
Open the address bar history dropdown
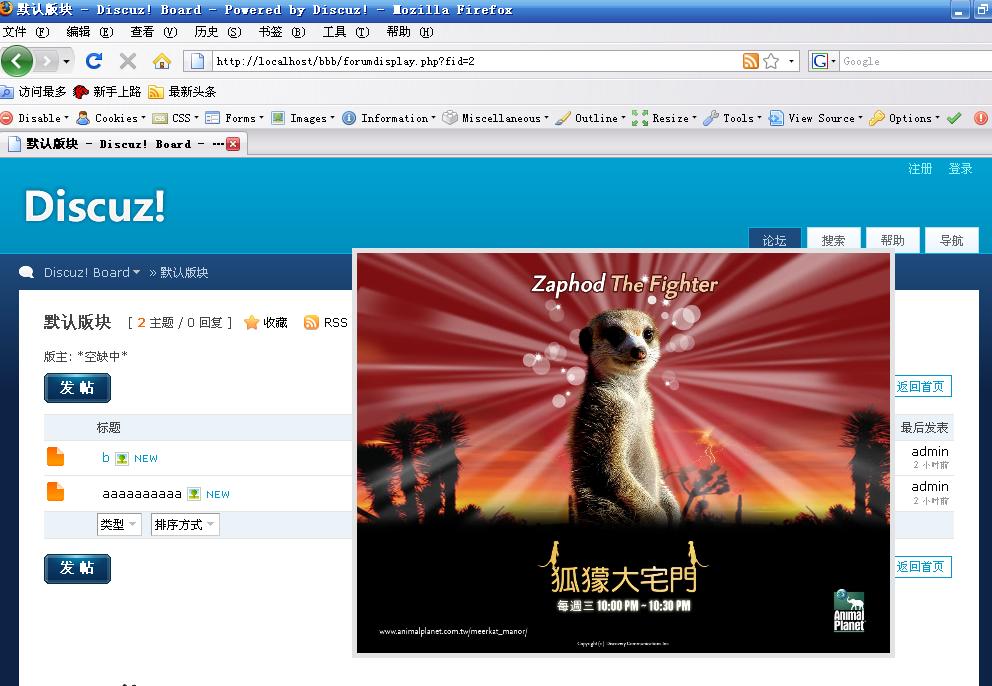coord(791,61)
